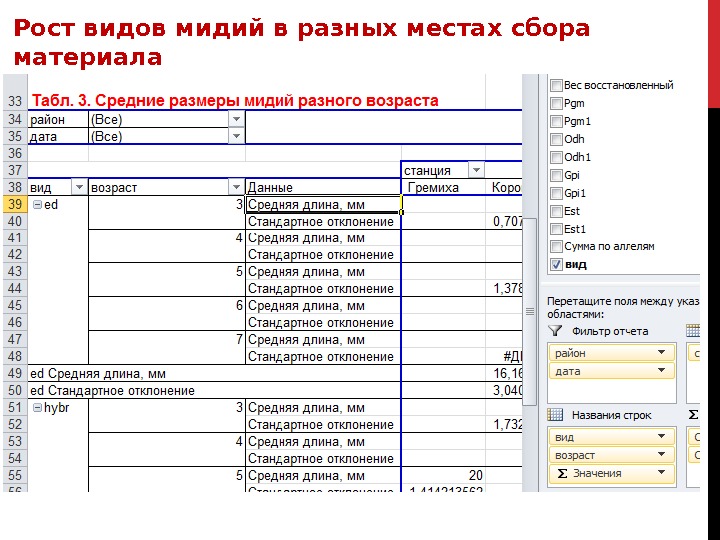Select the 1,378 value cell in row 44
Viewport: 720px width, 540px height.
pos(504,288)
